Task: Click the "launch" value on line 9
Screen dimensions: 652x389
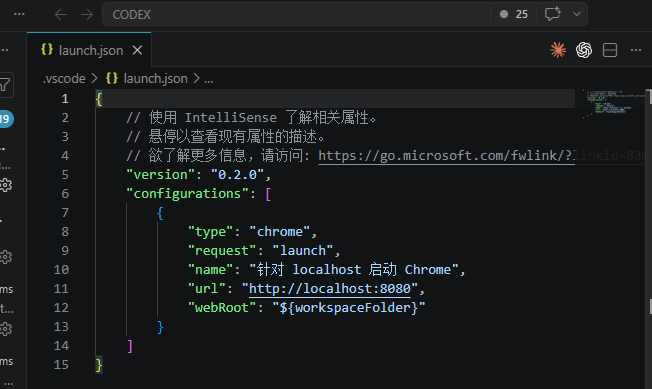Action: (x=303, y=251)
